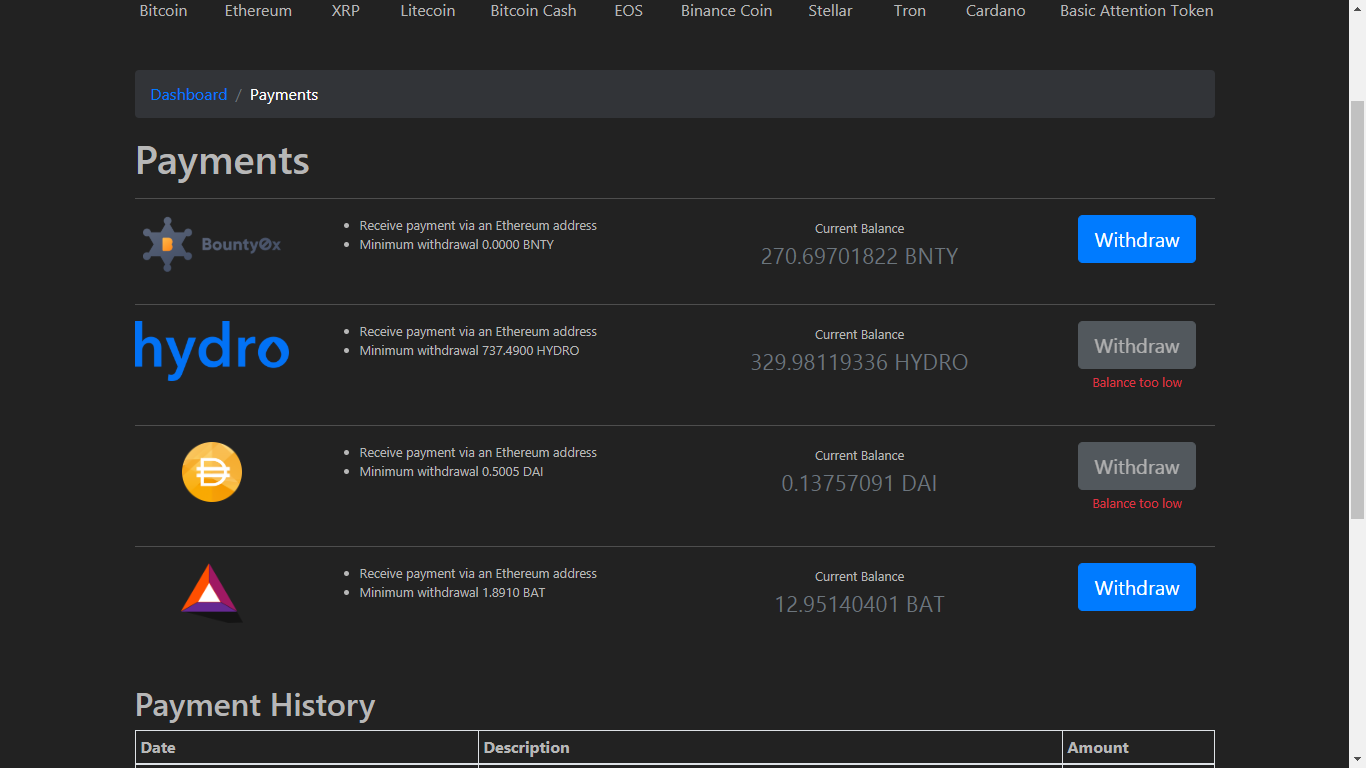Click the 12.95140401 BAT balance
This screenshot has height=768, width=1366.
point(860,604)
